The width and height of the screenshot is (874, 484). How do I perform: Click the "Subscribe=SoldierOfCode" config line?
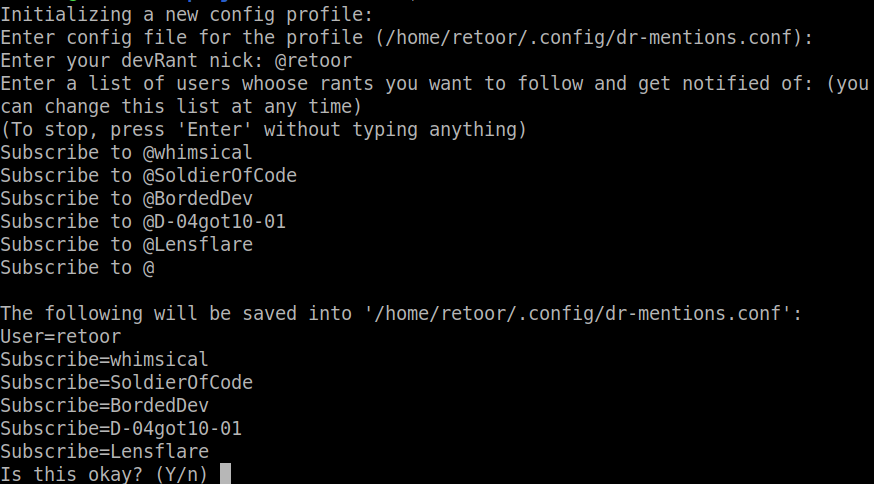click(126, 382)
